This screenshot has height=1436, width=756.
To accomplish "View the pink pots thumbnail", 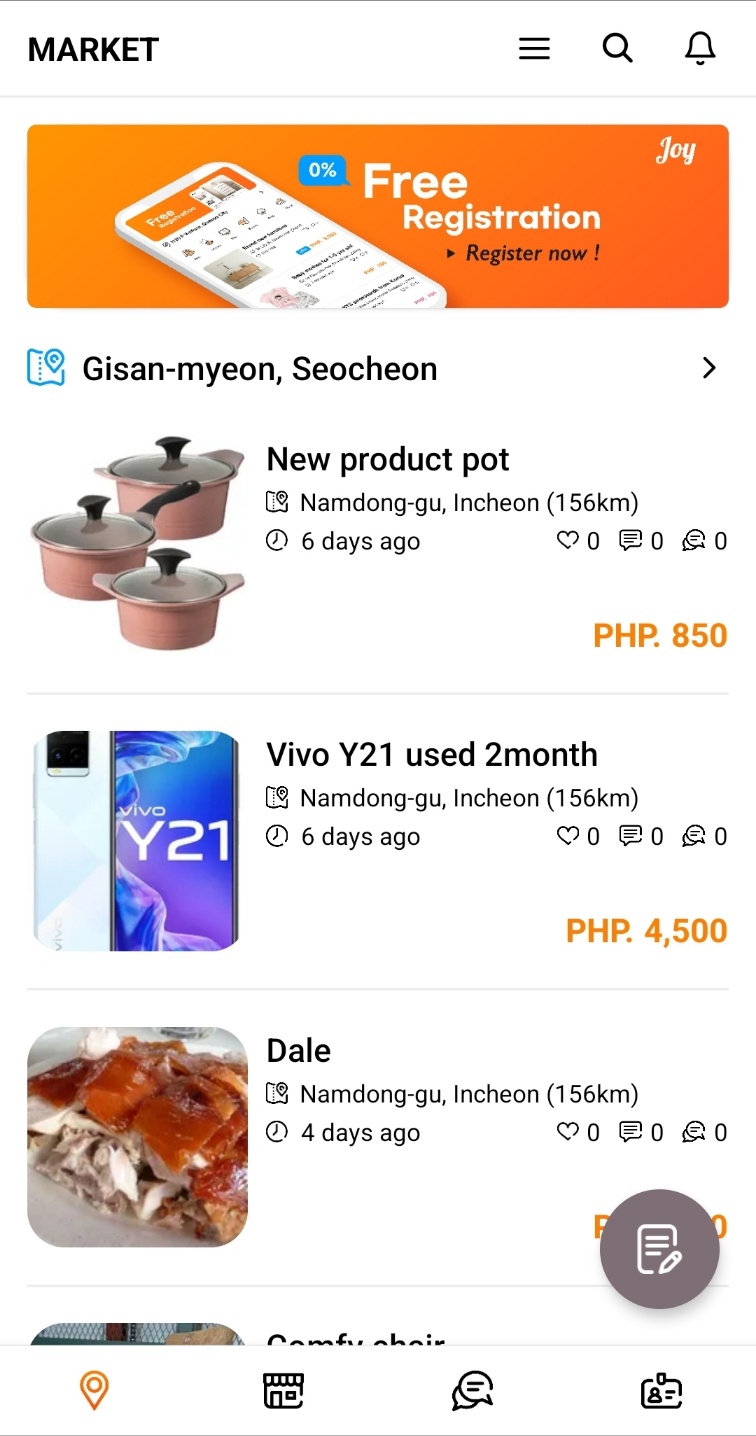I will coord(137,542).
